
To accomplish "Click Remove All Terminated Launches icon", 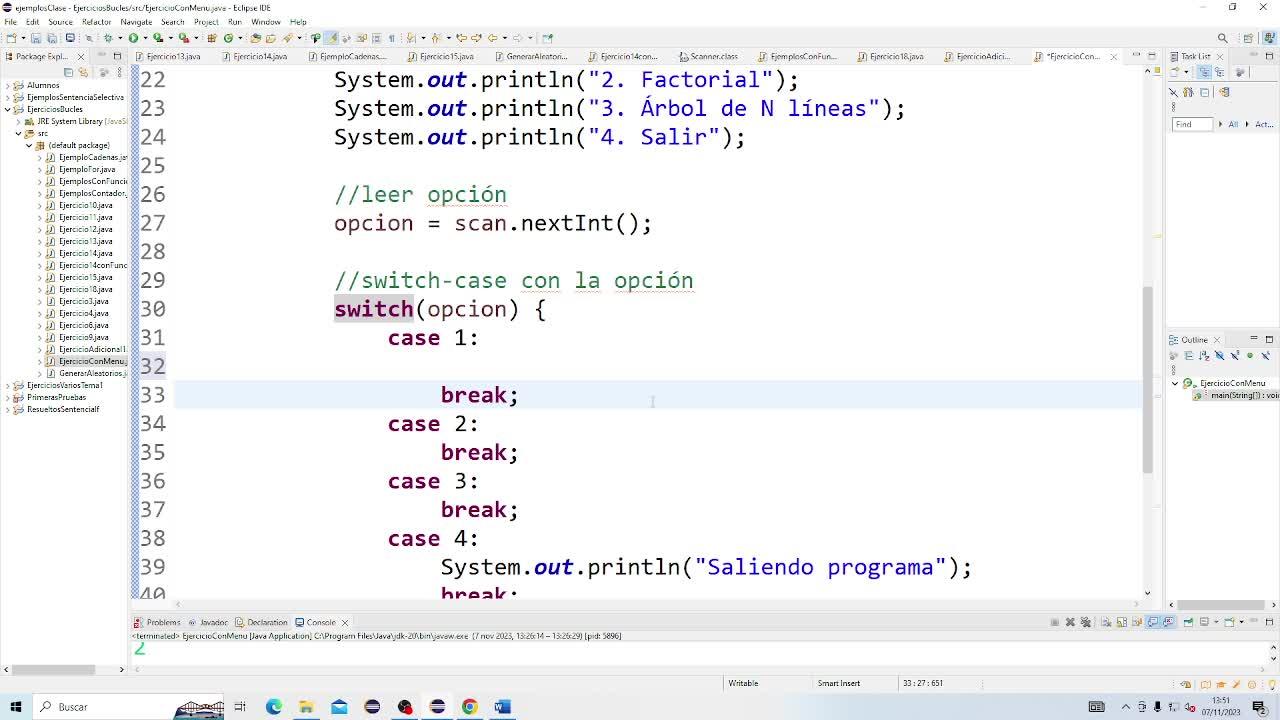I will tap(1084, 622).
